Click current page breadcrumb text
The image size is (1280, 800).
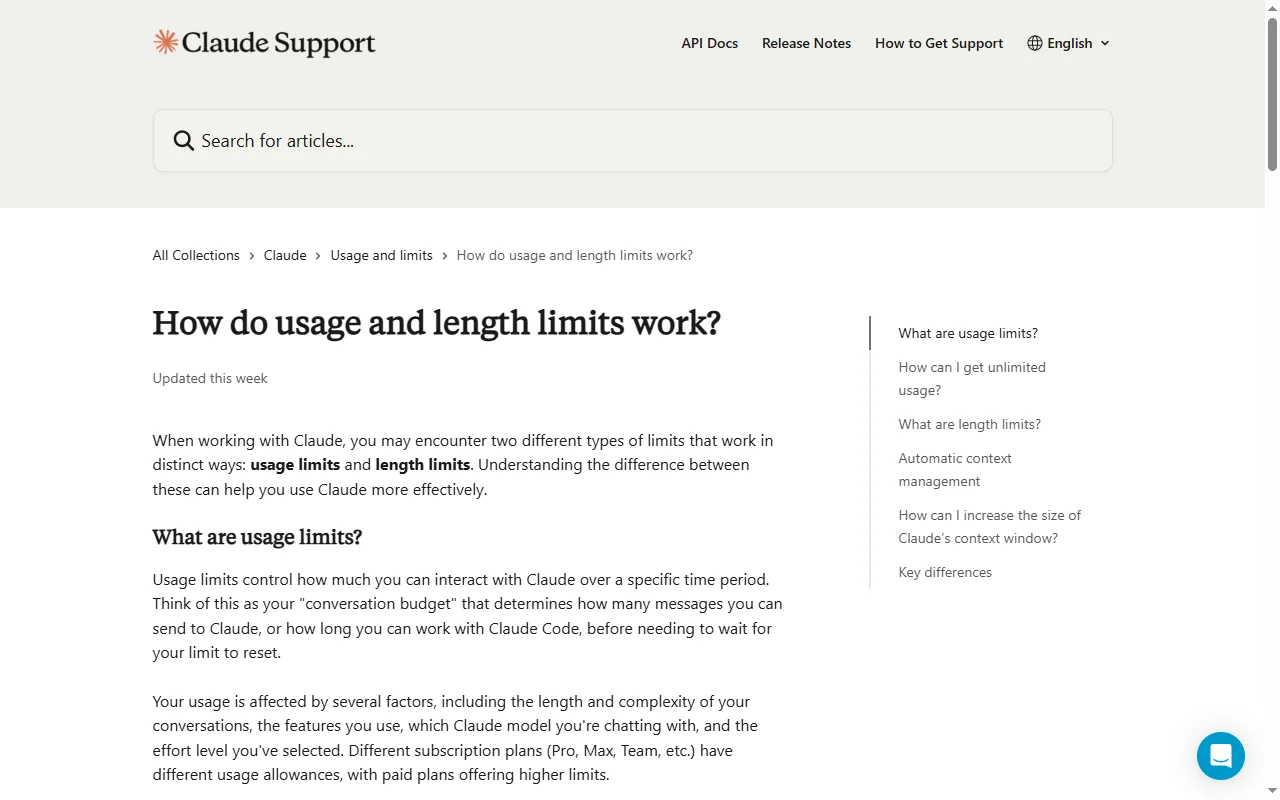tap(575, 255)
